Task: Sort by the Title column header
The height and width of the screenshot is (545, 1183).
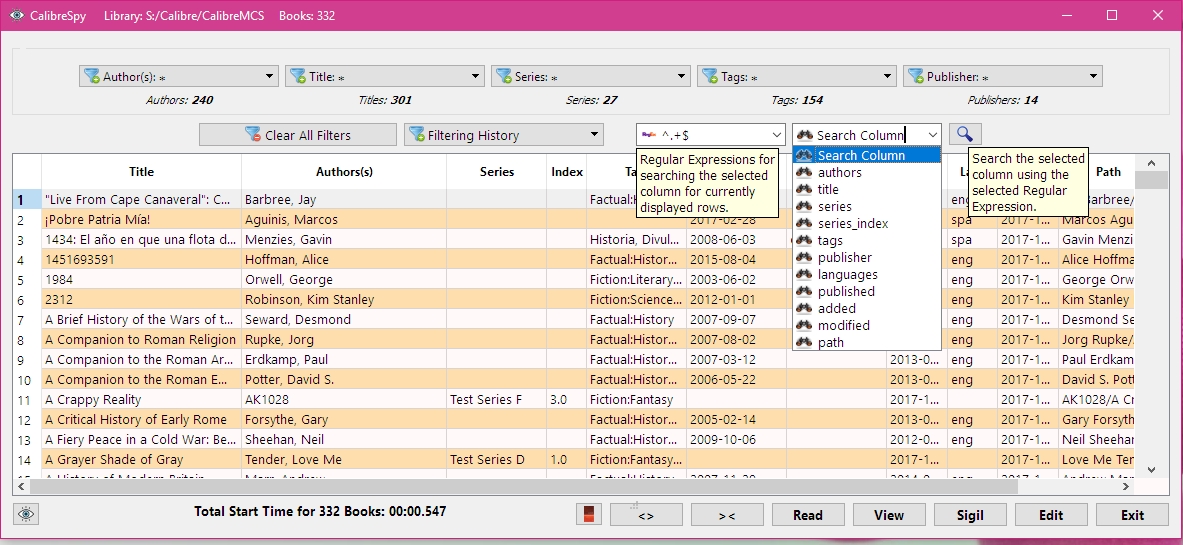Action: 141,171
